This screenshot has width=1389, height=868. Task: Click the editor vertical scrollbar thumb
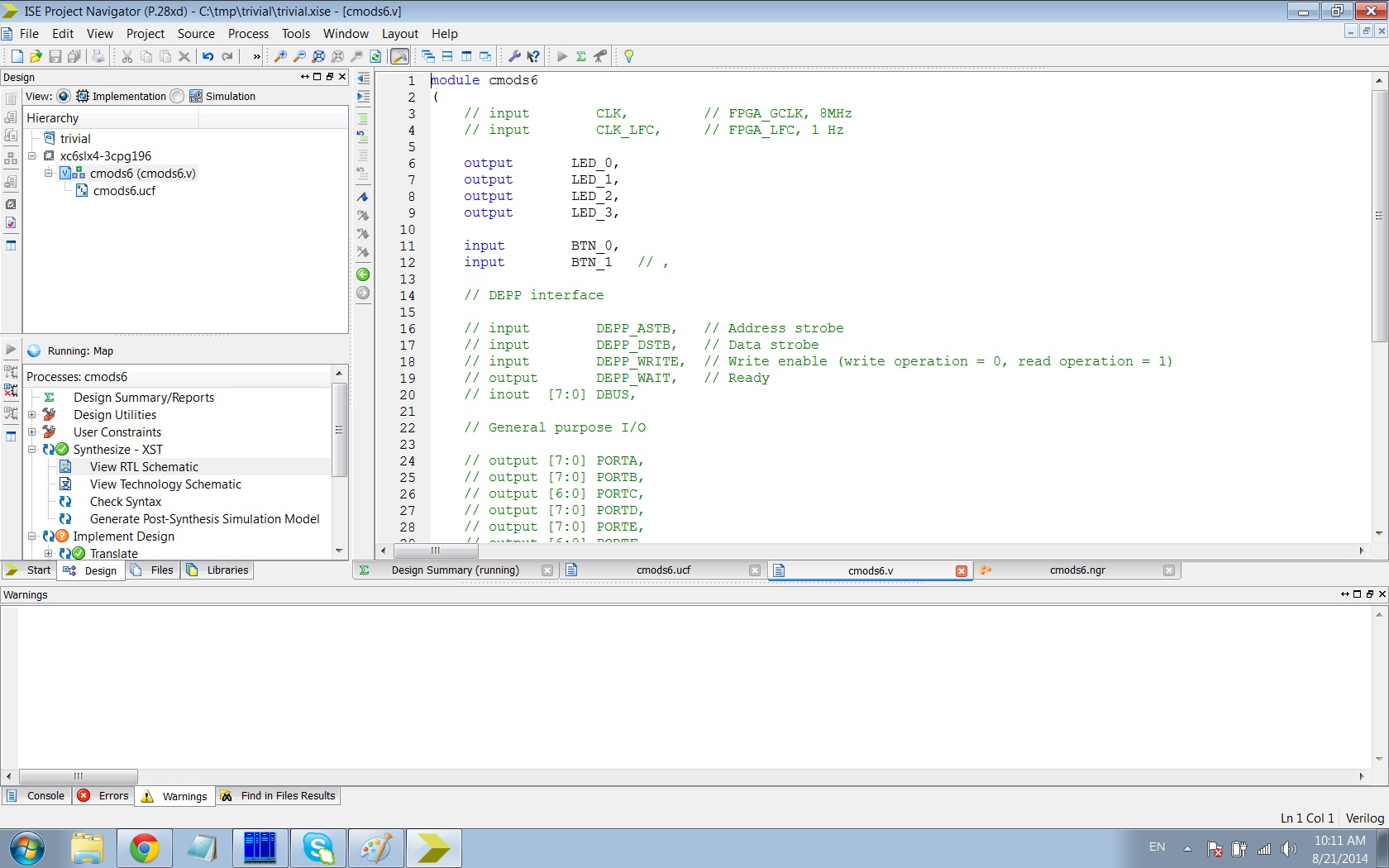tap(1378, 215)
